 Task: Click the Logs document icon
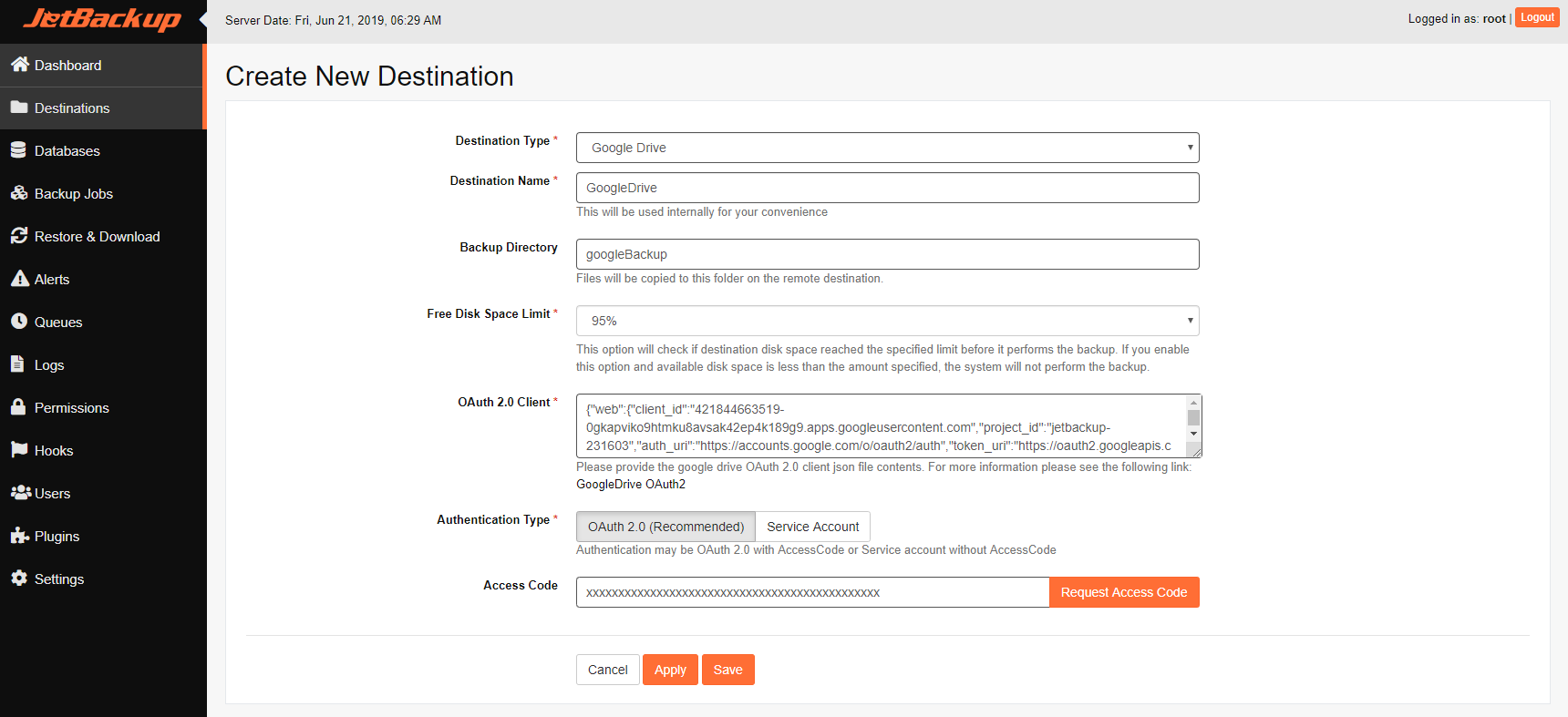(x=17, y=364)
